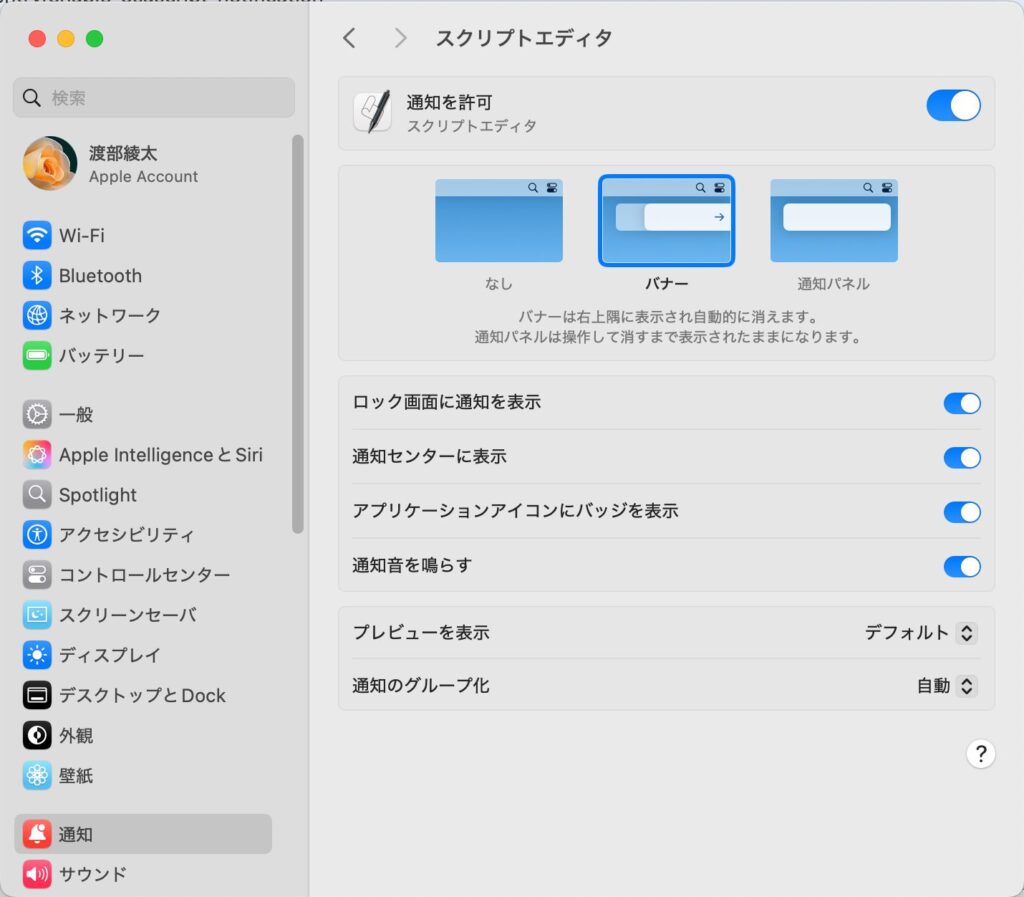1024x897 pixels.
Task: Open the 壁紙 wallpaper icon
Action: tap(37, 775)
